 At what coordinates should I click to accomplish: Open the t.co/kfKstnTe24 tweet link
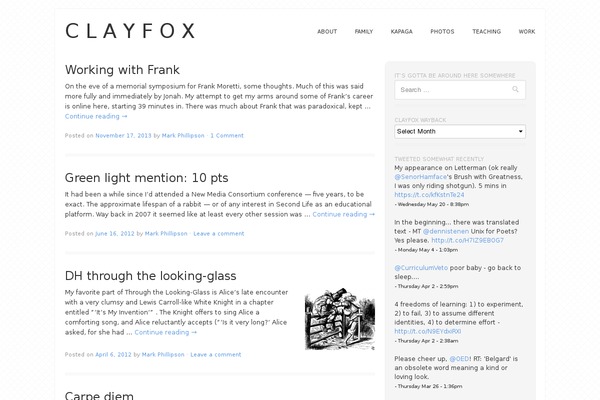(x=429, y=195)
